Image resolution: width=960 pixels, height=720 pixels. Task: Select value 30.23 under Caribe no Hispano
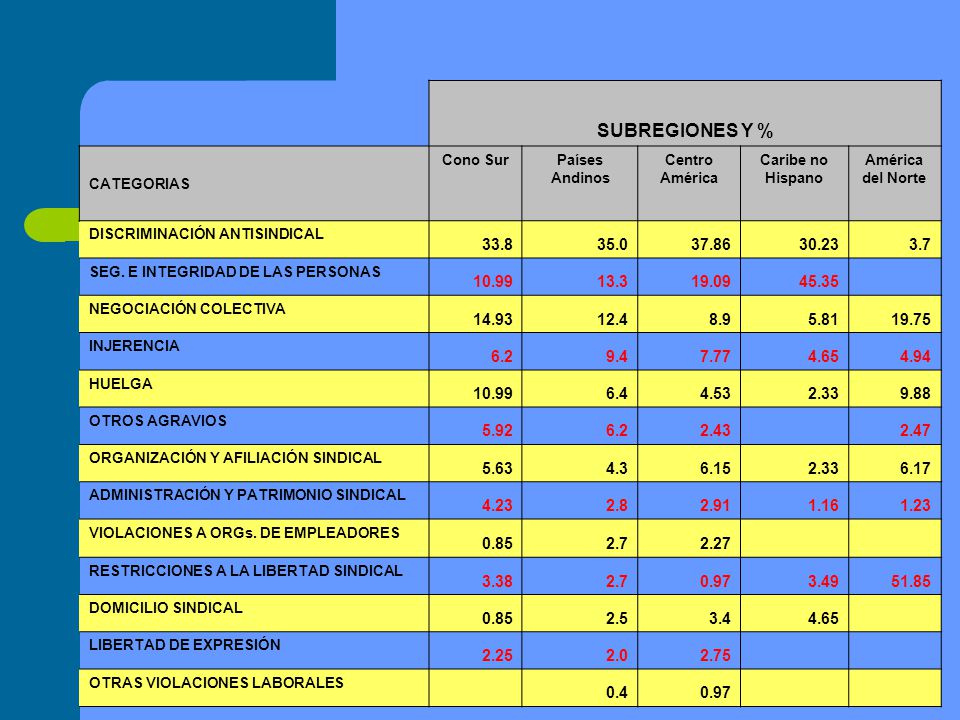[x=819, y=244]
